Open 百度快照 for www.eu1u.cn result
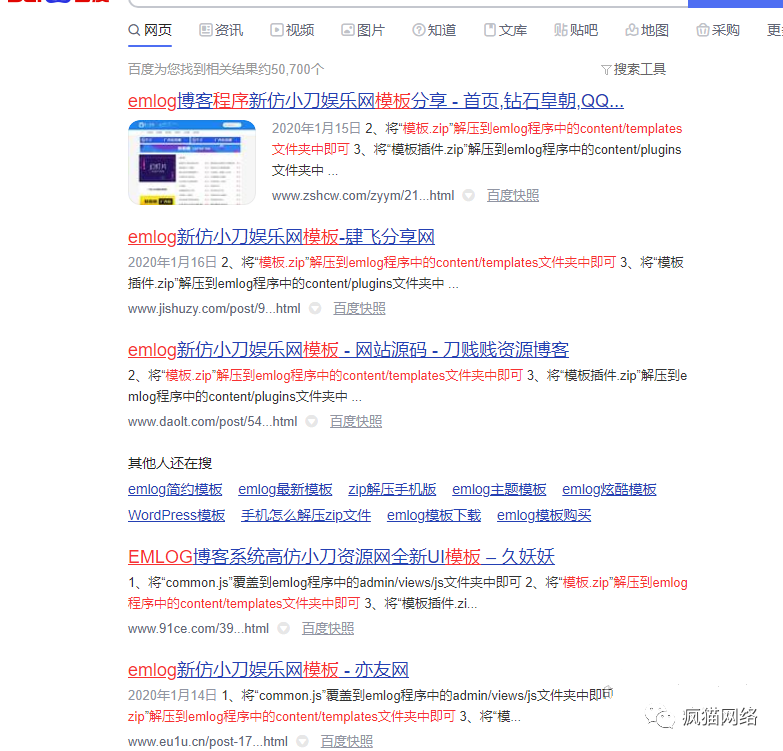This screenshot has width=783, height=751. [347, 742]
